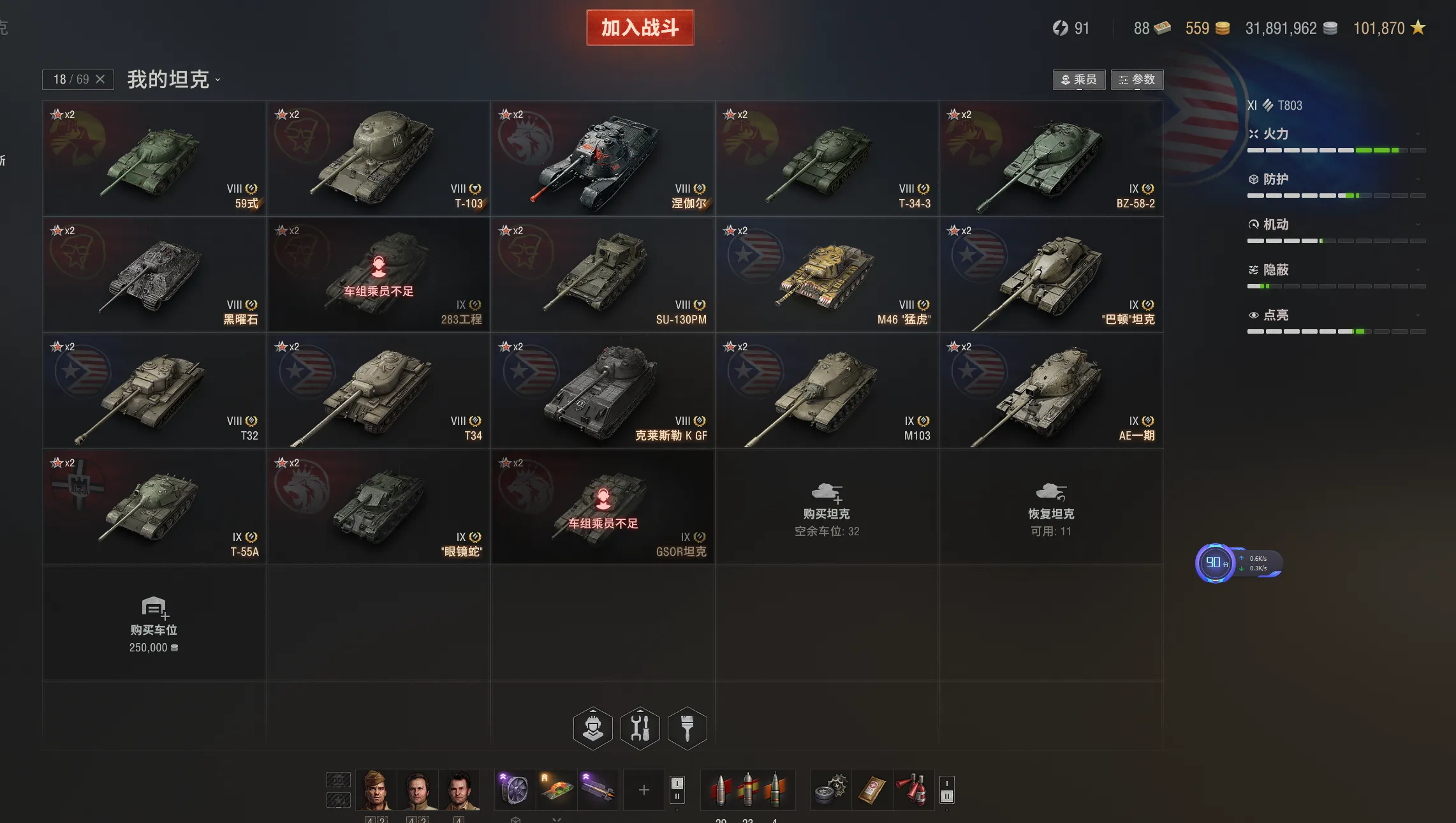Expand the 机动 mobility parameter row
Screen dimensions: 1456x823
(x=1336, y=230)
